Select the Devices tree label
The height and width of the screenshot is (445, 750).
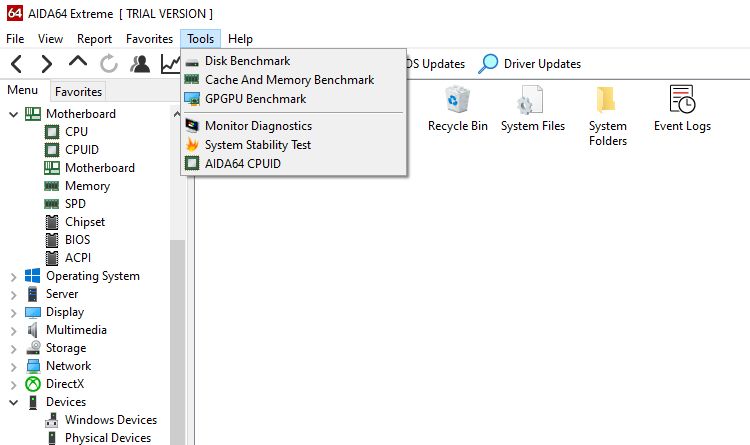pos(66,402)
